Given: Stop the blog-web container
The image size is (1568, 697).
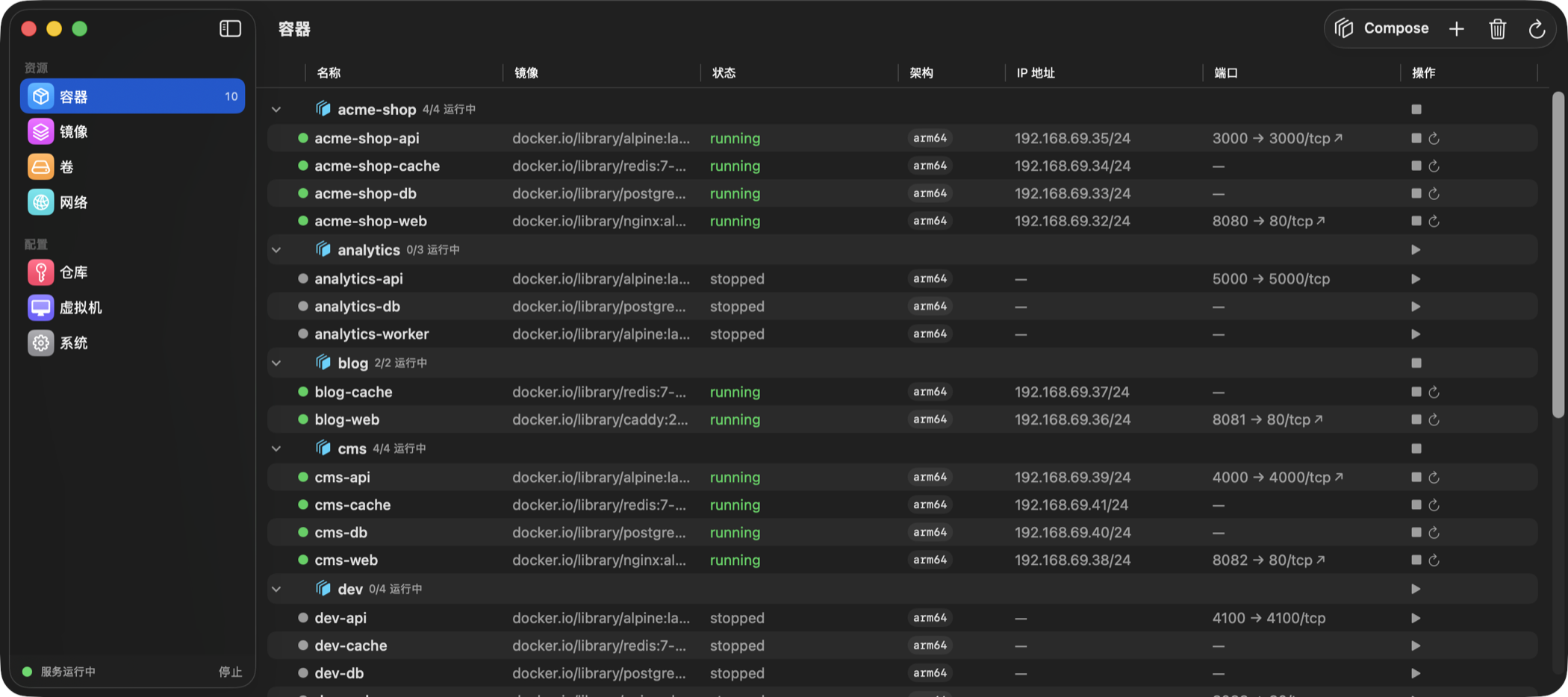Looking at the screenshot, I should [1416, 419].
